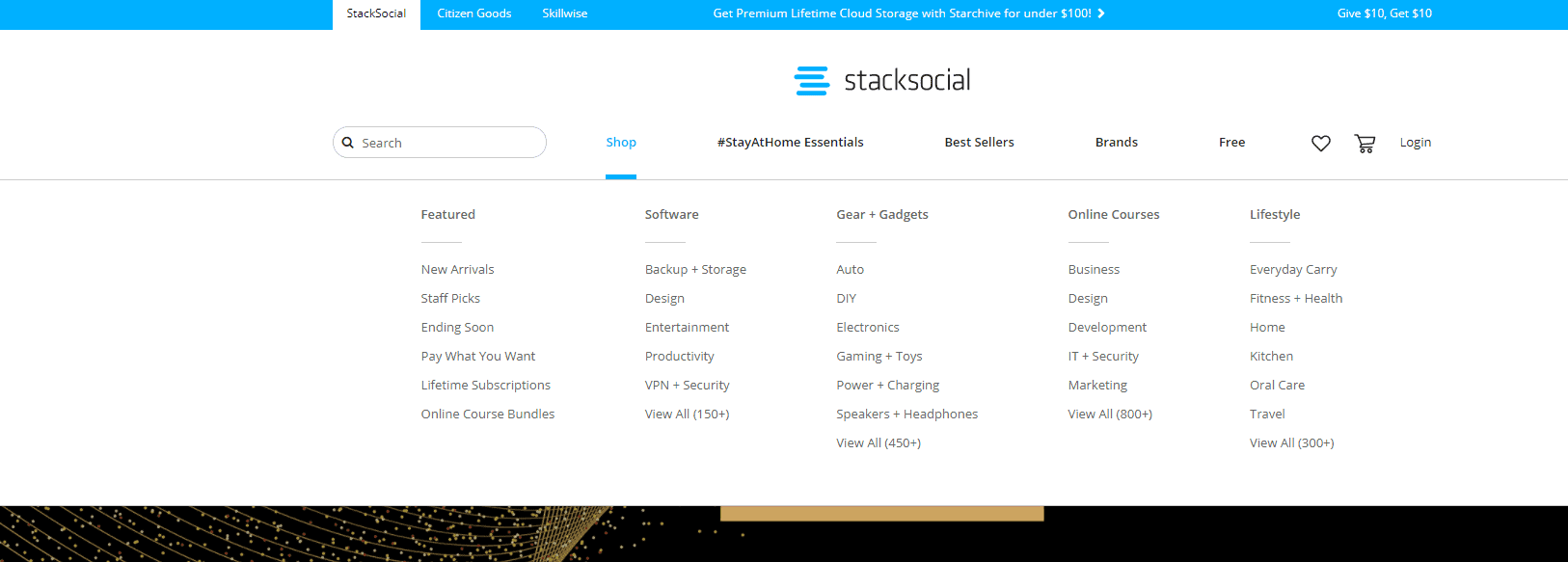Click the gold banner button below menu
Image resolution: width=1568 pixels, height=562 pixels.
pyautogui.click(x=881, y=514)
